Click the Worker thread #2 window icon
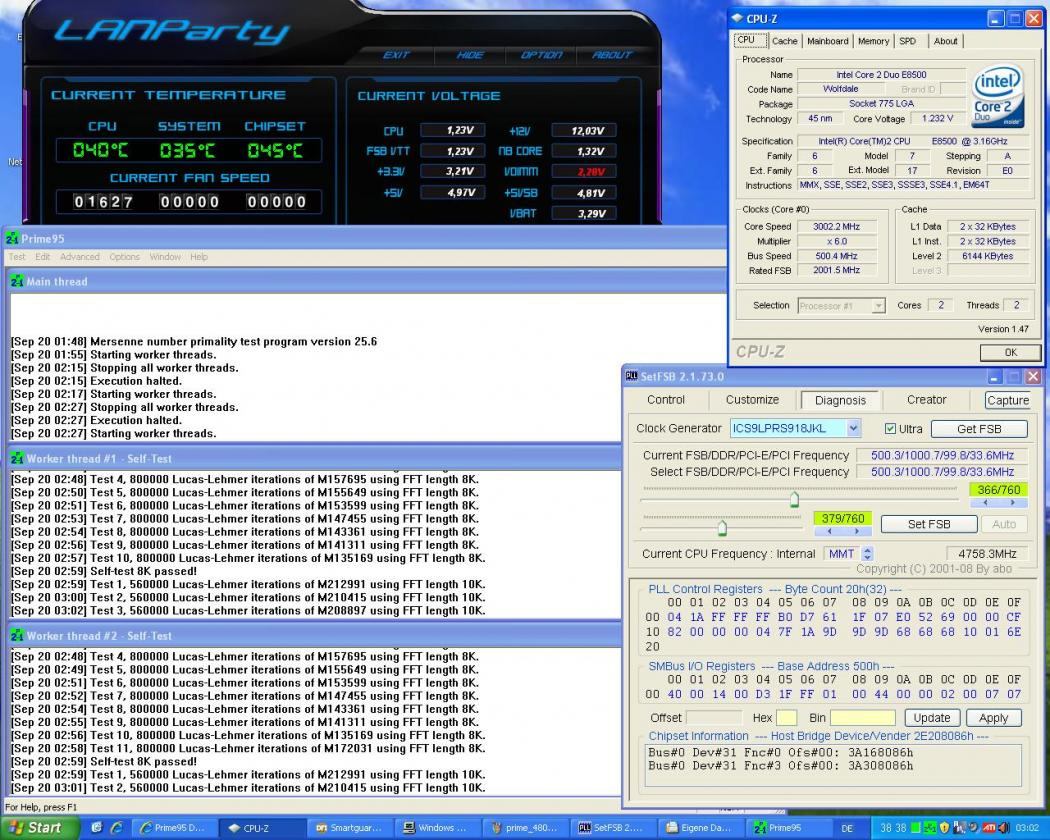 click(x=17, y=636)
